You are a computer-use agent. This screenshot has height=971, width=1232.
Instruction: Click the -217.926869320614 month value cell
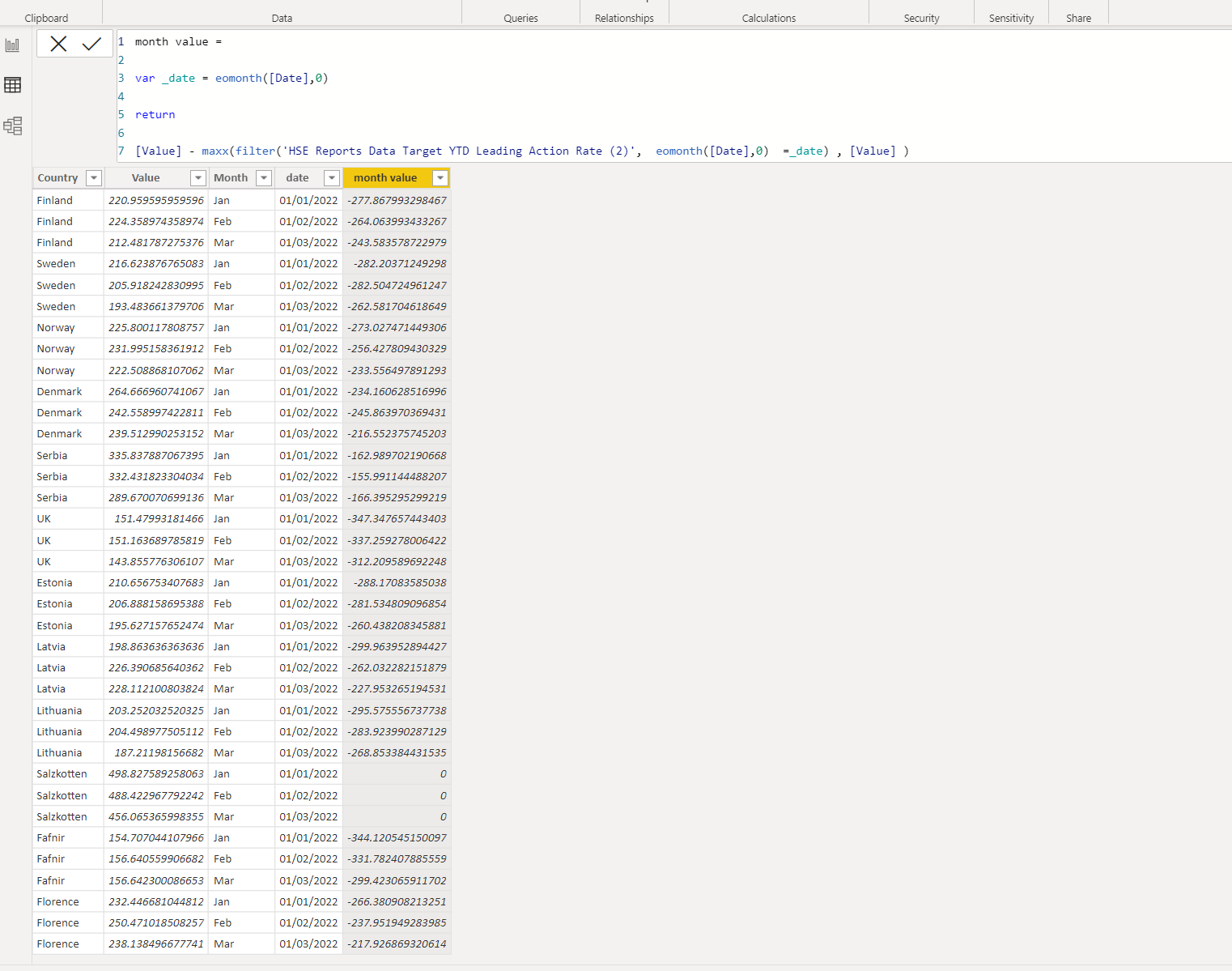(x=397, y=944)
